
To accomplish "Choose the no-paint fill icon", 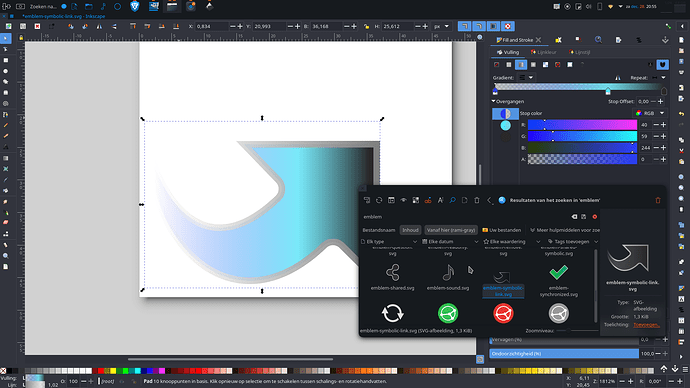I will pos(497,65).
